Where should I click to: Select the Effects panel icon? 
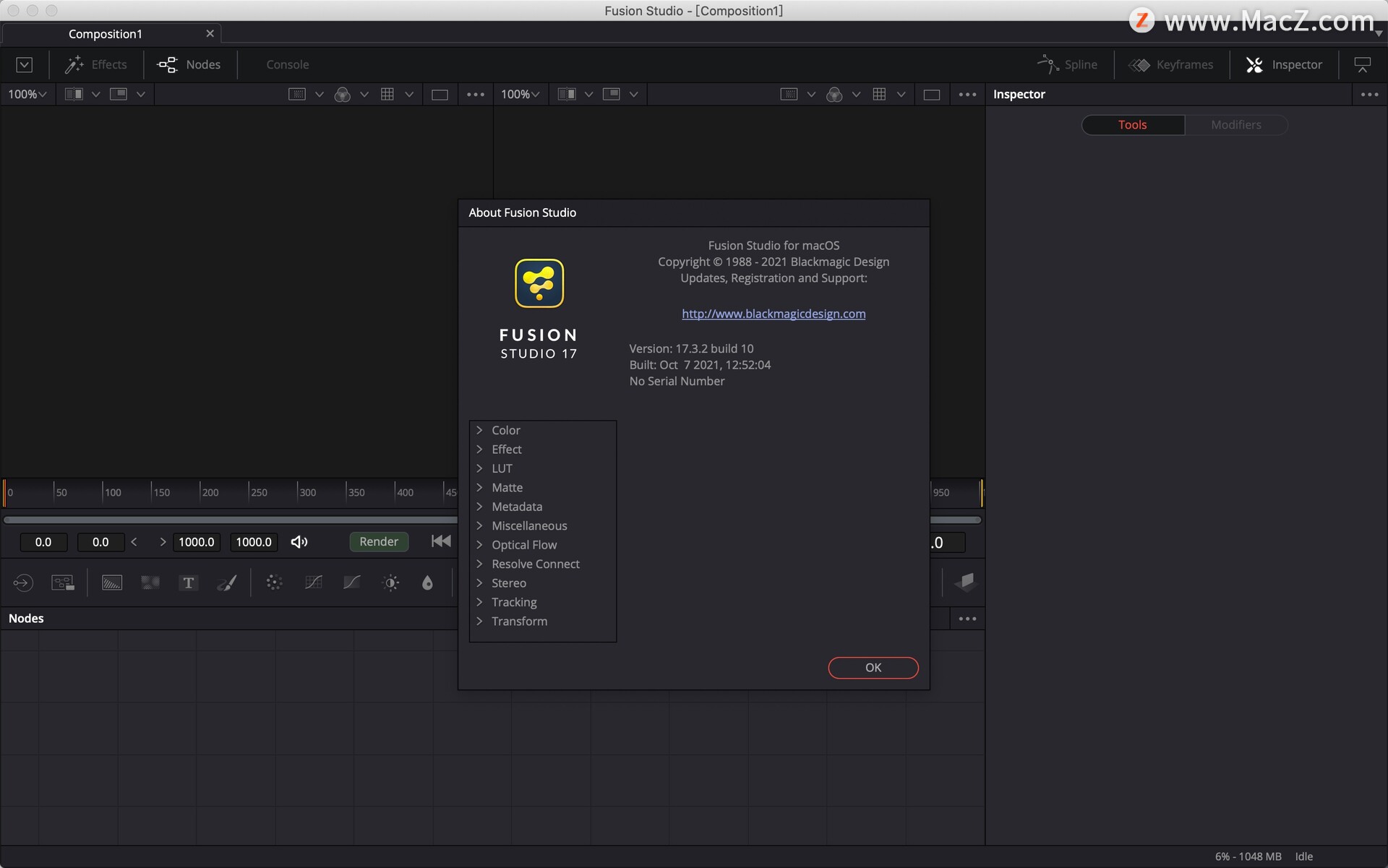click(x=73, y=64)
